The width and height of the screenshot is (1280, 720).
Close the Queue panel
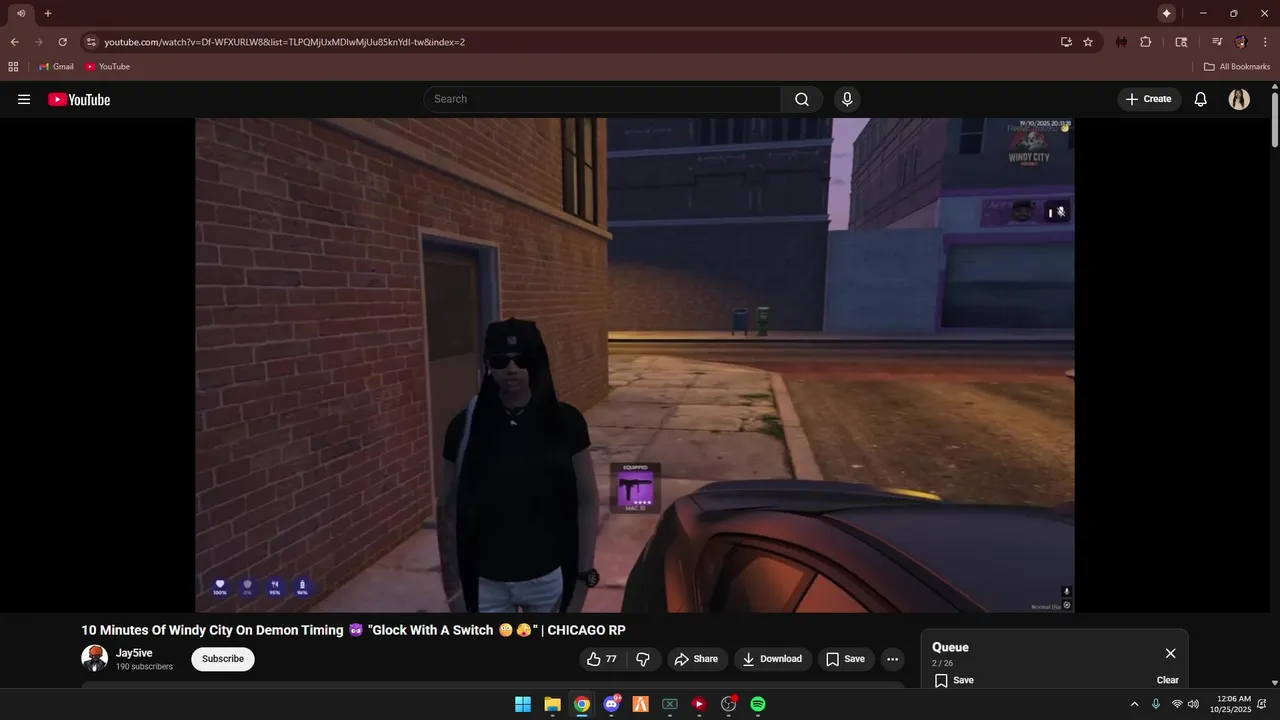click(1170, 653)
